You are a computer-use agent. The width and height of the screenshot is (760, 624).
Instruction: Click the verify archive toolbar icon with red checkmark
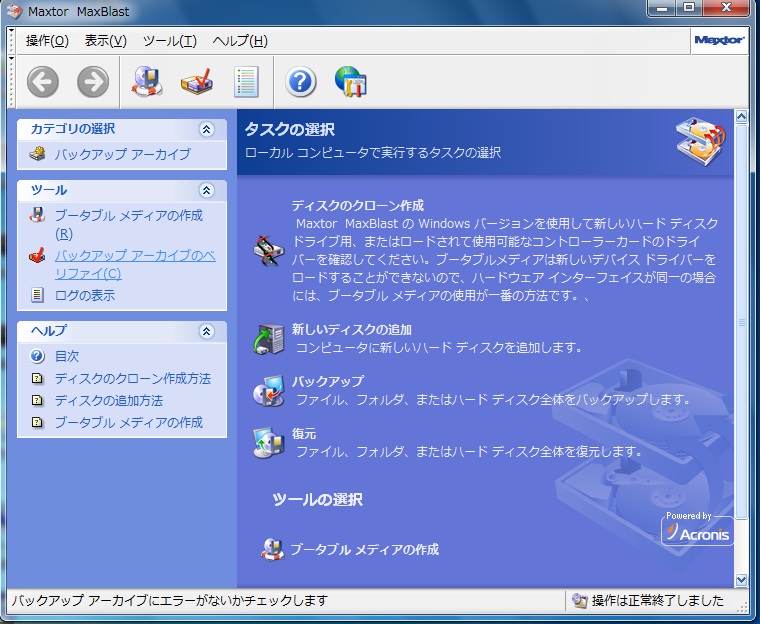point(197,81)
